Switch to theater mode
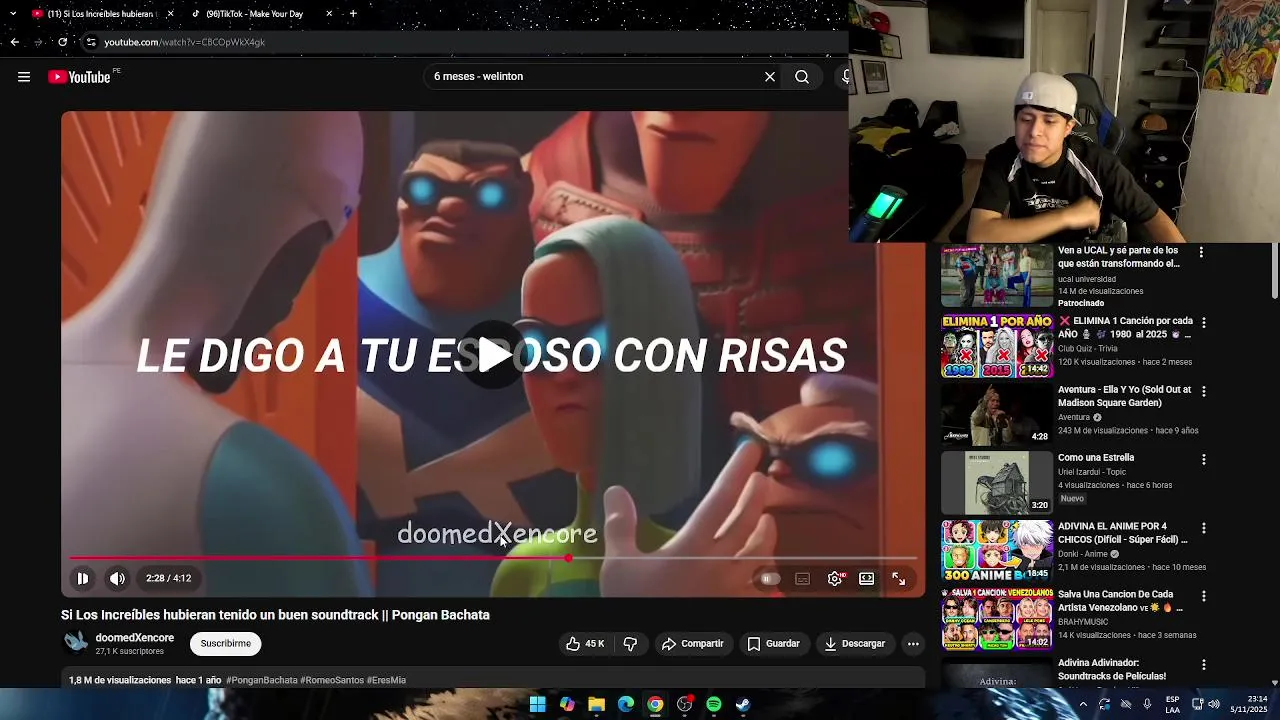 pos(867,578)
